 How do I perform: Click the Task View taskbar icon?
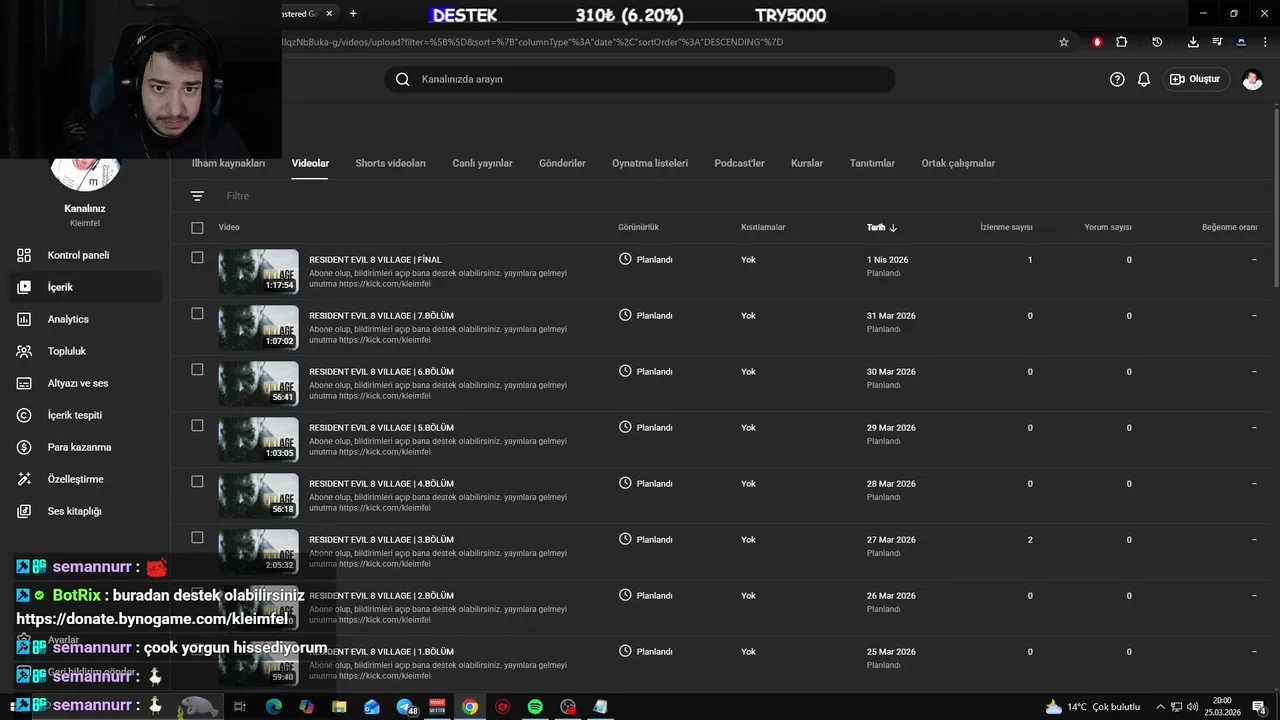pos(240,706)
